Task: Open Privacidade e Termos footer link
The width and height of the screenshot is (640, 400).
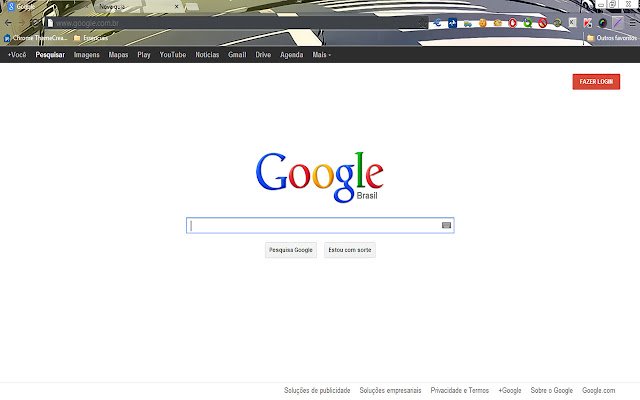Action: [x=460, y=390]
